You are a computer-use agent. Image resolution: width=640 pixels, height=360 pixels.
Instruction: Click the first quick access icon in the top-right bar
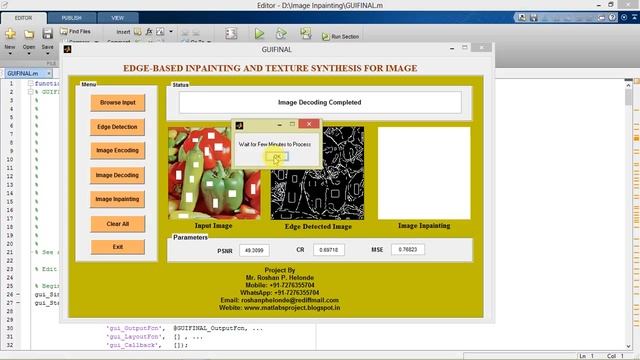(522, 18)
